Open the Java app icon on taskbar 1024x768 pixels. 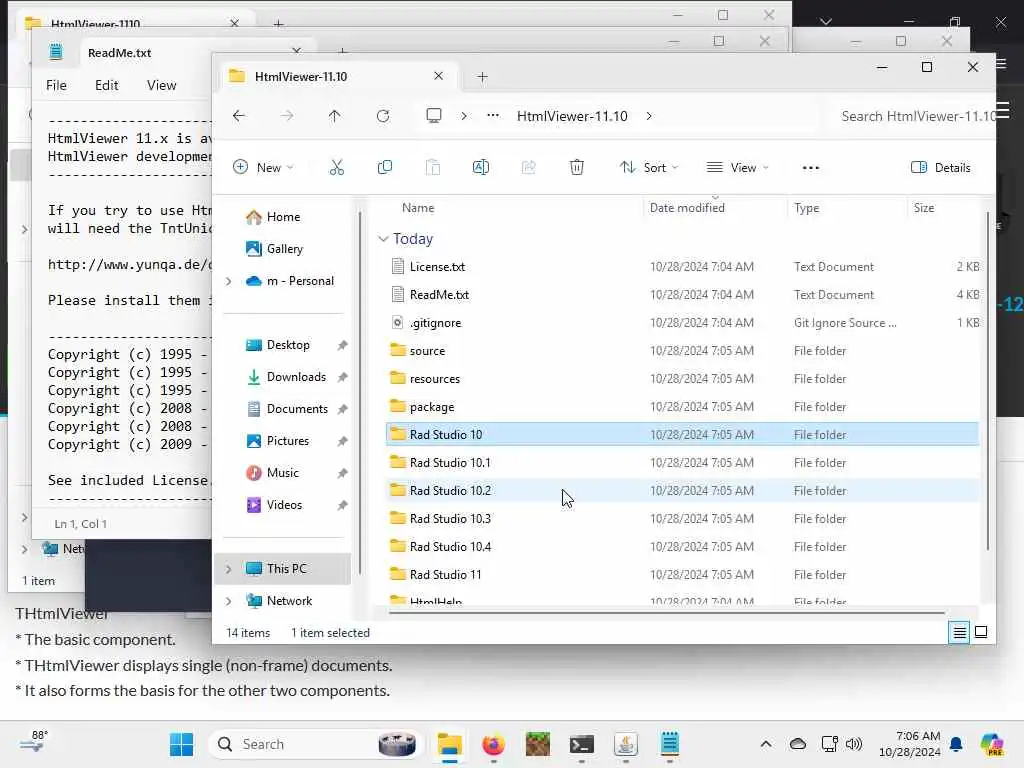[x=626, y=744]
